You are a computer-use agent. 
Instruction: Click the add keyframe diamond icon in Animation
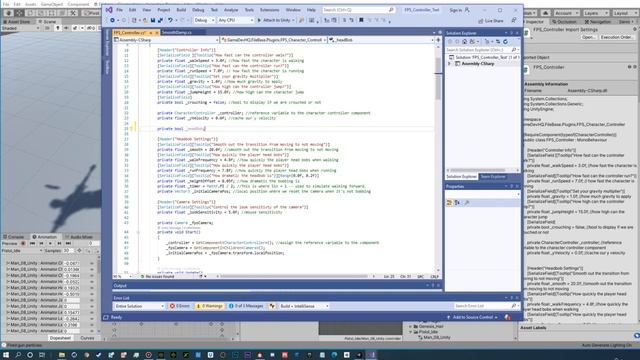pos(79,251)
